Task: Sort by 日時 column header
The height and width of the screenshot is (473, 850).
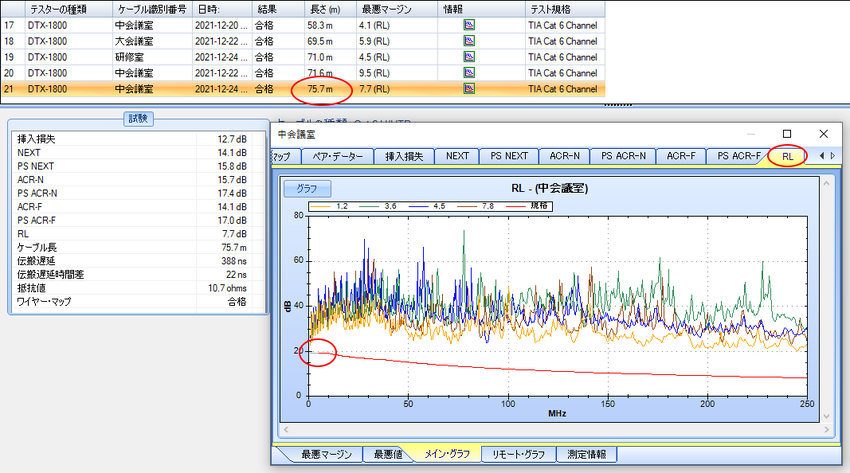Action: [222, 9]
